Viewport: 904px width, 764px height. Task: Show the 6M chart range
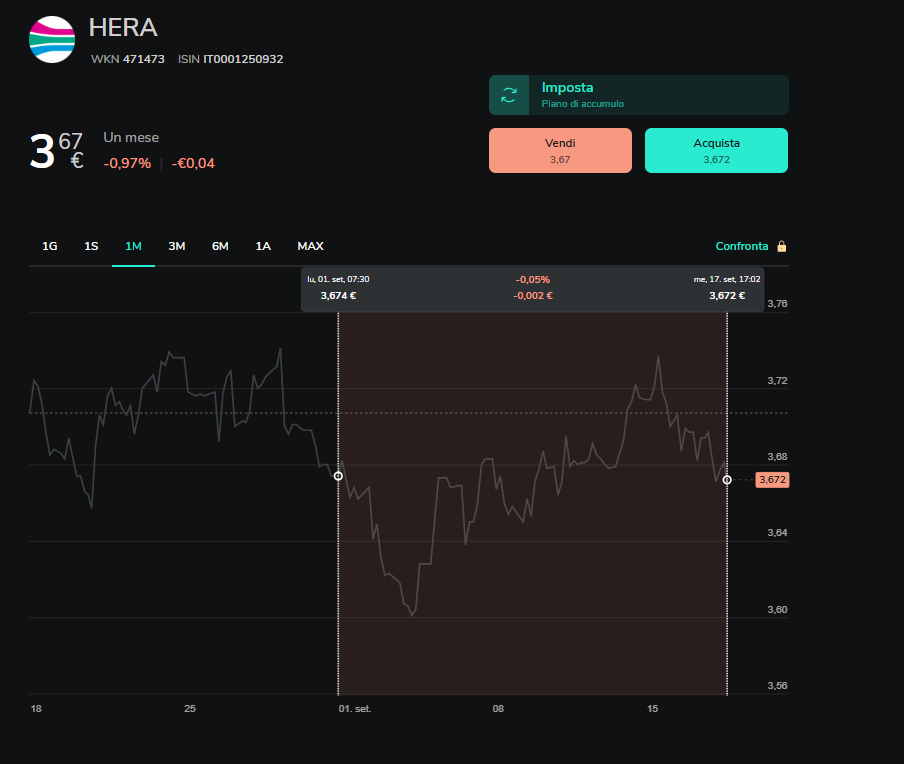[220, 246]
